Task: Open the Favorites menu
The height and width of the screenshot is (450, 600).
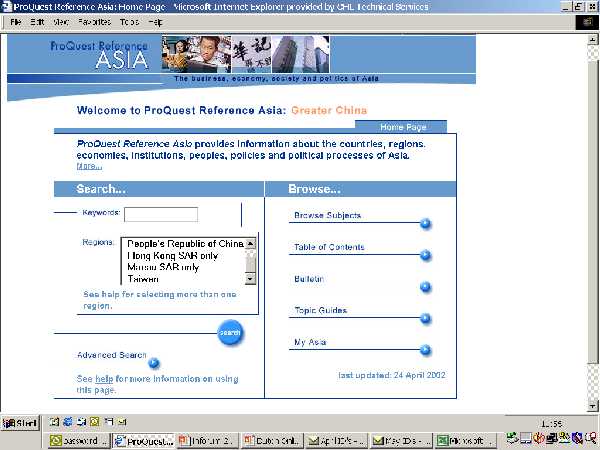Action: [94, 22]
